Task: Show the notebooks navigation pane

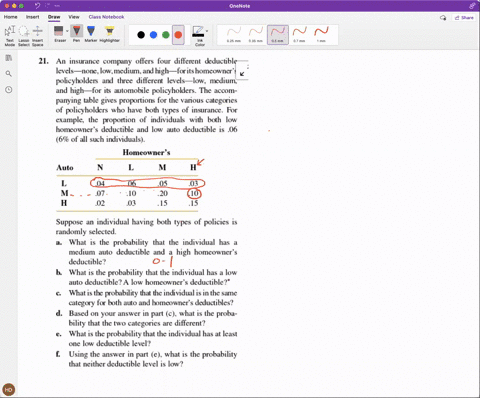Action: pos(9,58)
